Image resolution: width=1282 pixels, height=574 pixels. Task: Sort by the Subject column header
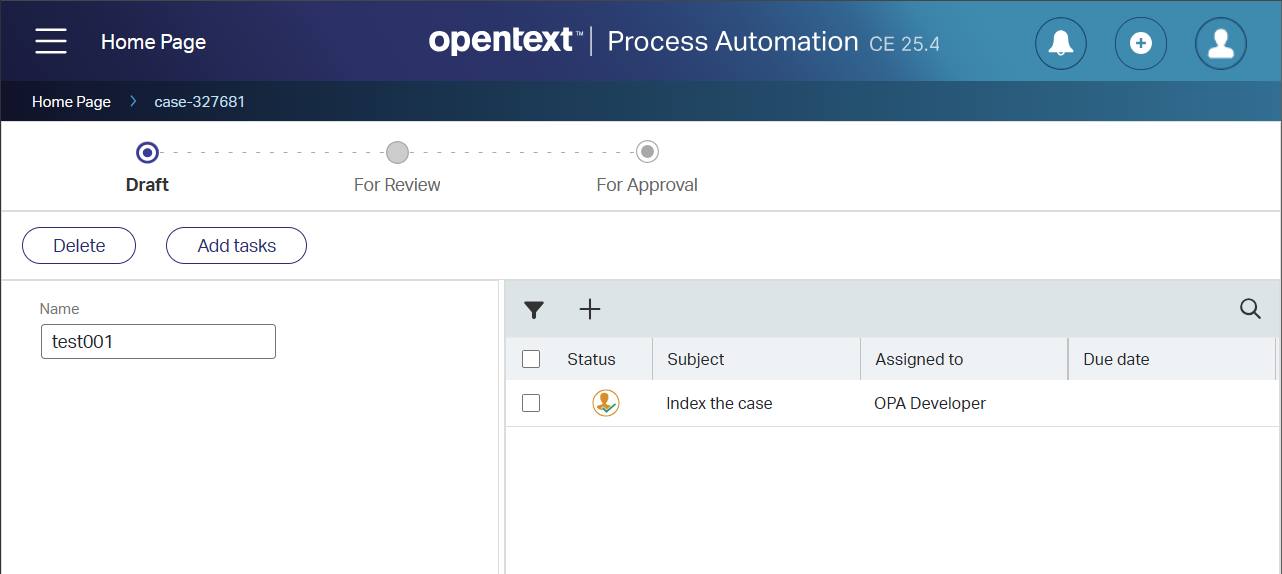[696, 359]
